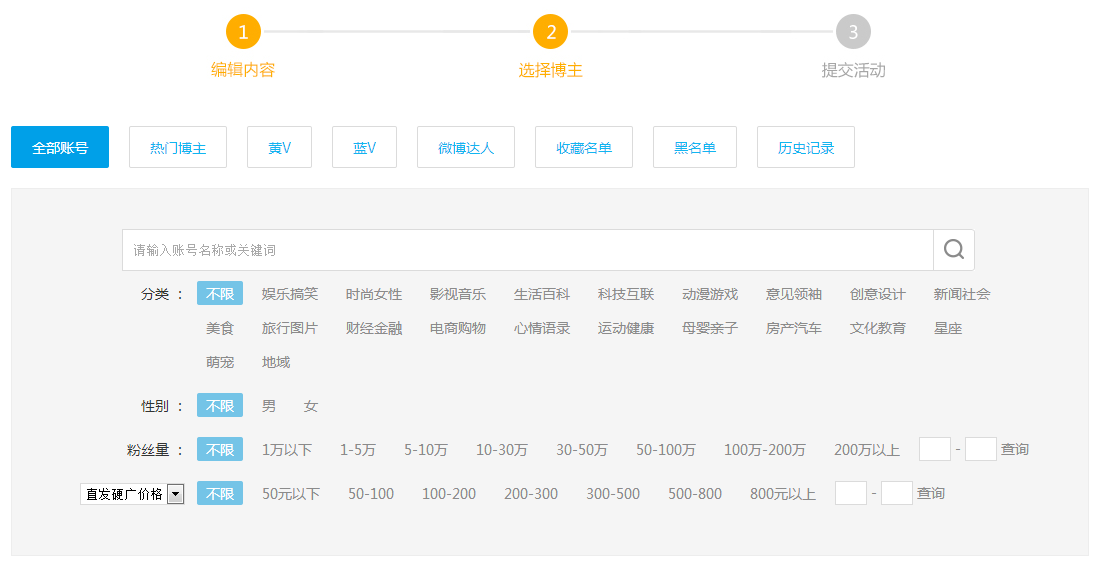The height and width of the screenshot is (564, 1097).
Task: Select gender filter 女
Action: pyautogui.click(x=311, y=406)
